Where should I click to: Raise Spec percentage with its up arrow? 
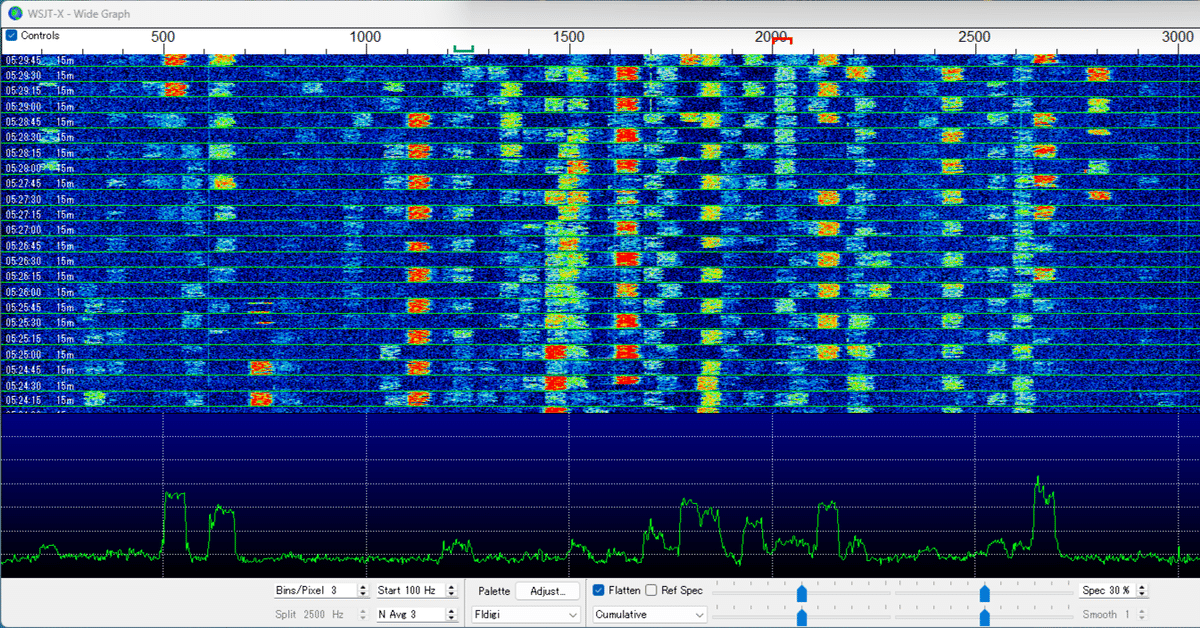(x=1142, y=587)
